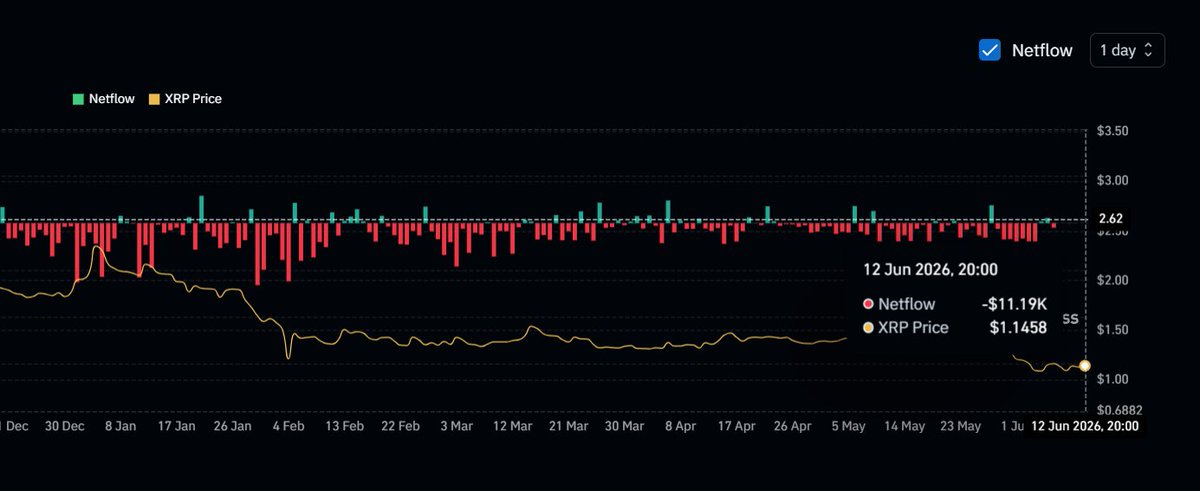This screenshot has width=1200, height=491.
Task: Click the $1.00 axis label
Action: (1113, 379)
